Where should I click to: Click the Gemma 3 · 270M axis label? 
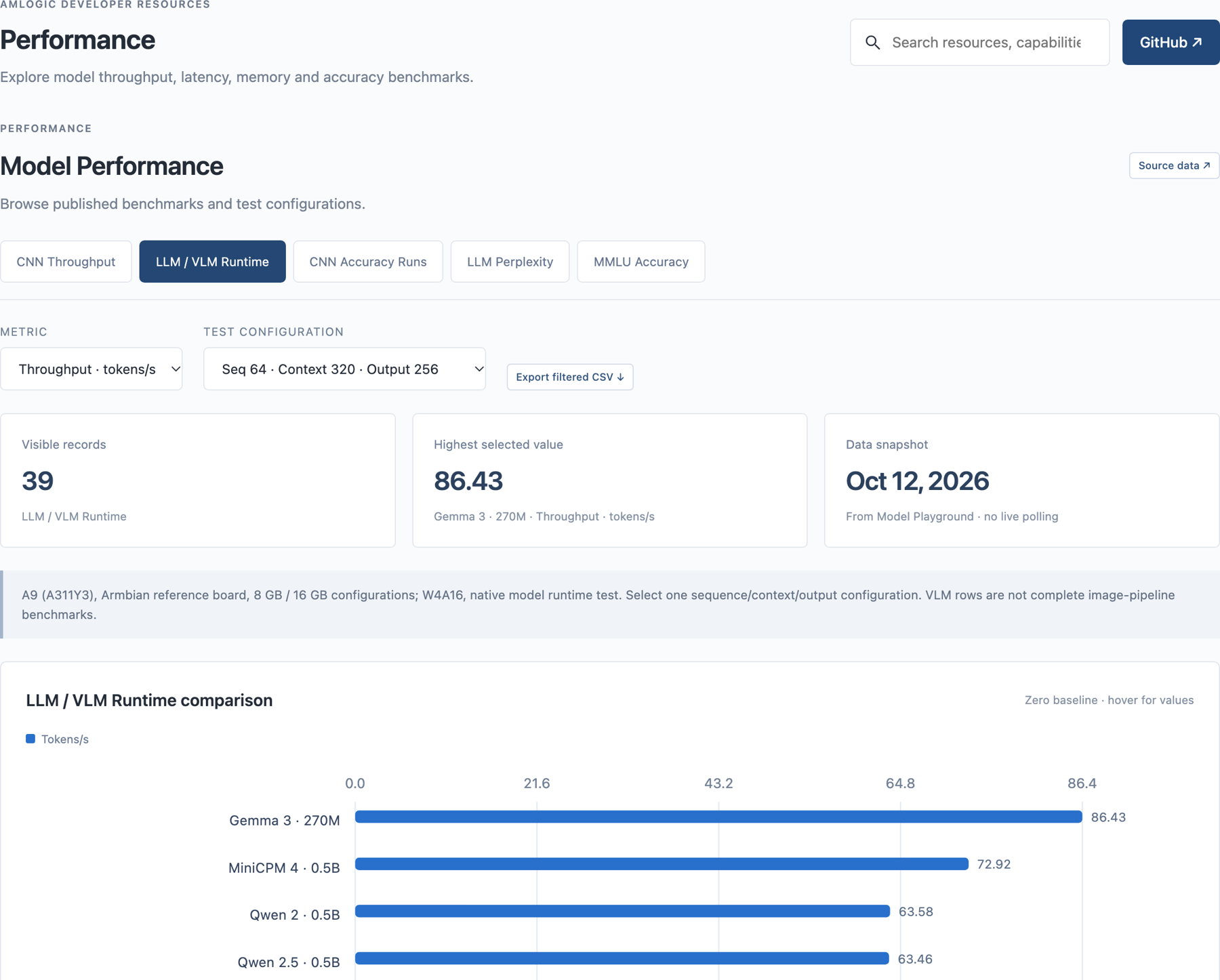[285, 821]
